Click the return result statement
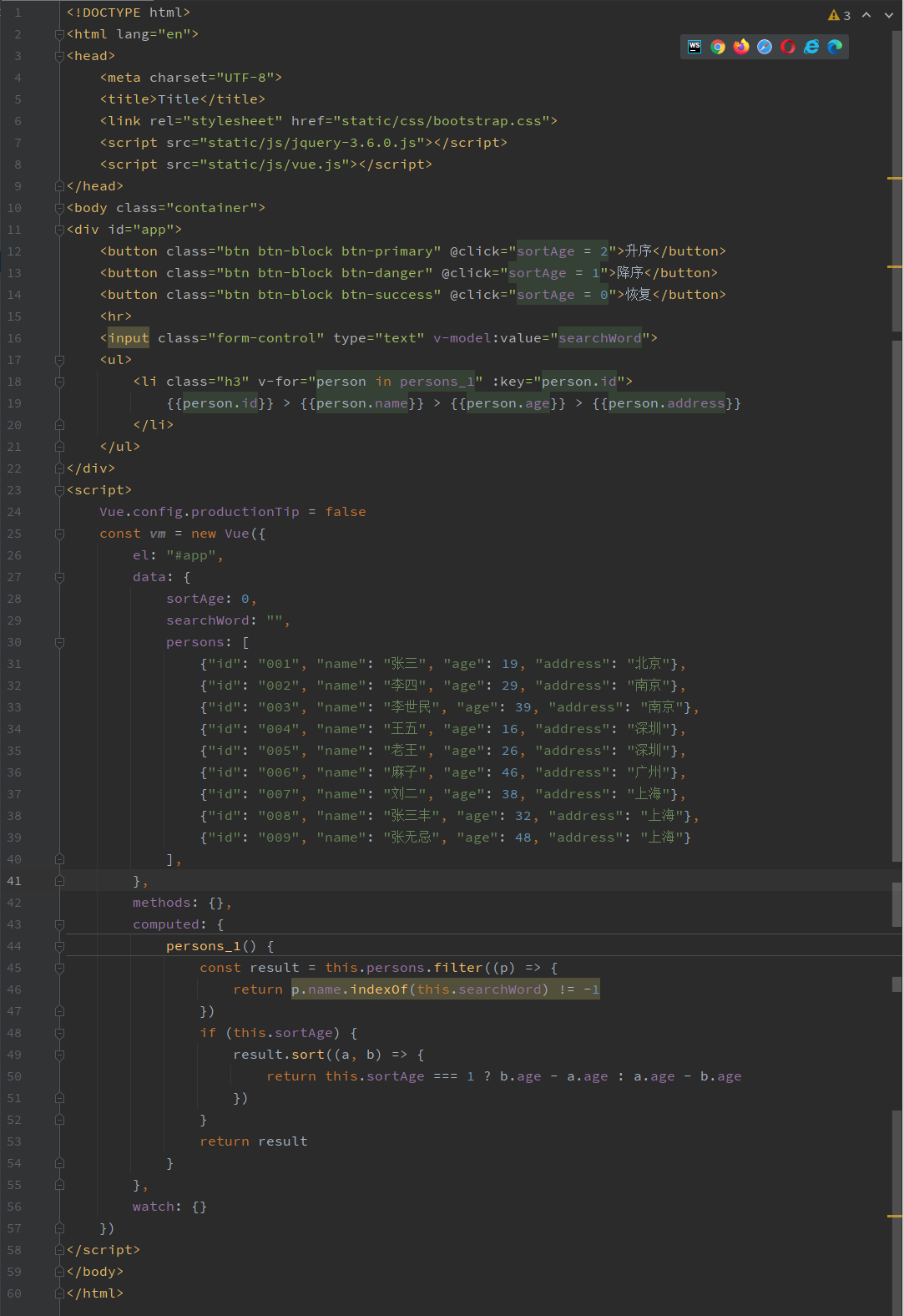The image size is (904, 1316). [254, 1141]
